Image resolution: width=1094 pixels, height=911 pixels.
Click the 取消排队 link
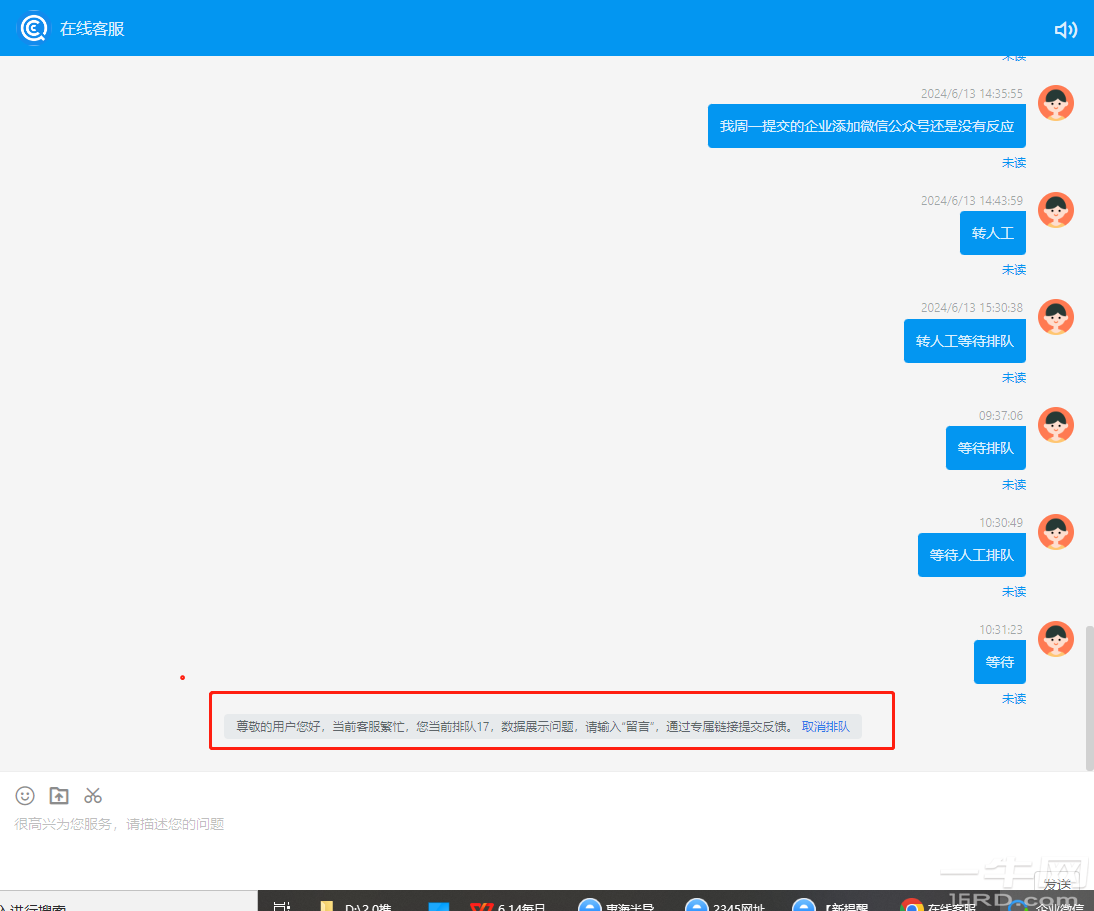click(x=825, y=727)
